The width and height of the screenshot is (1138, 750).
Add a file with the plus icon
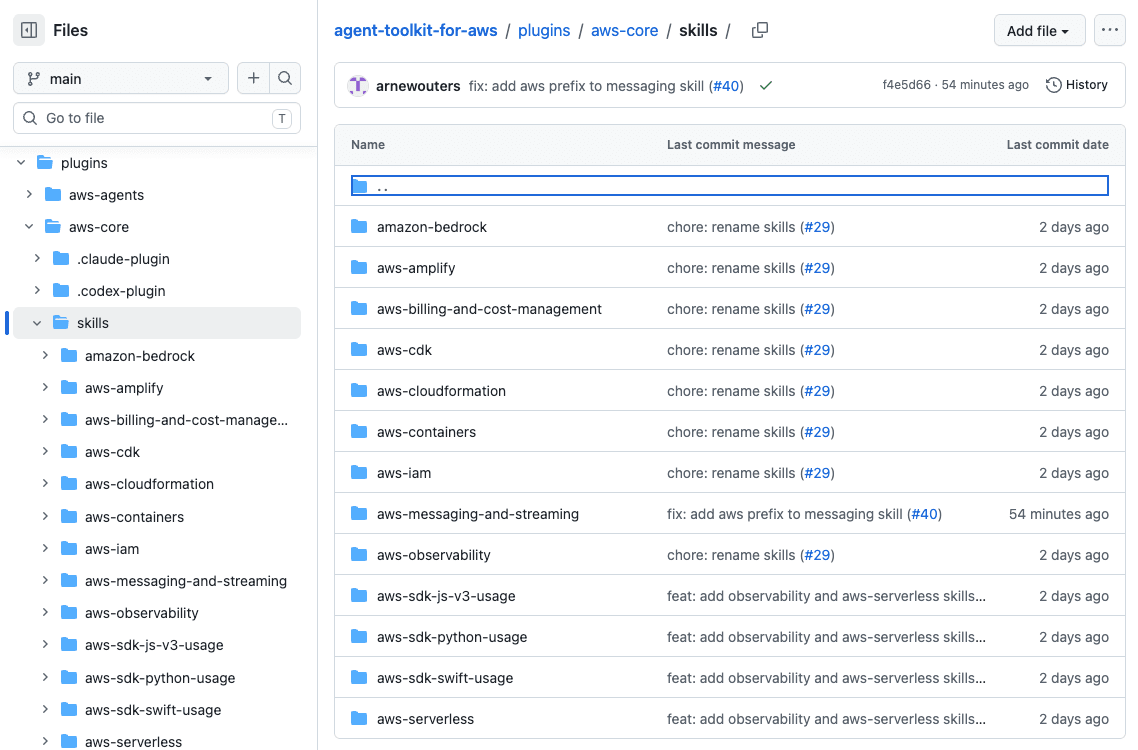[x=253, y=78]
